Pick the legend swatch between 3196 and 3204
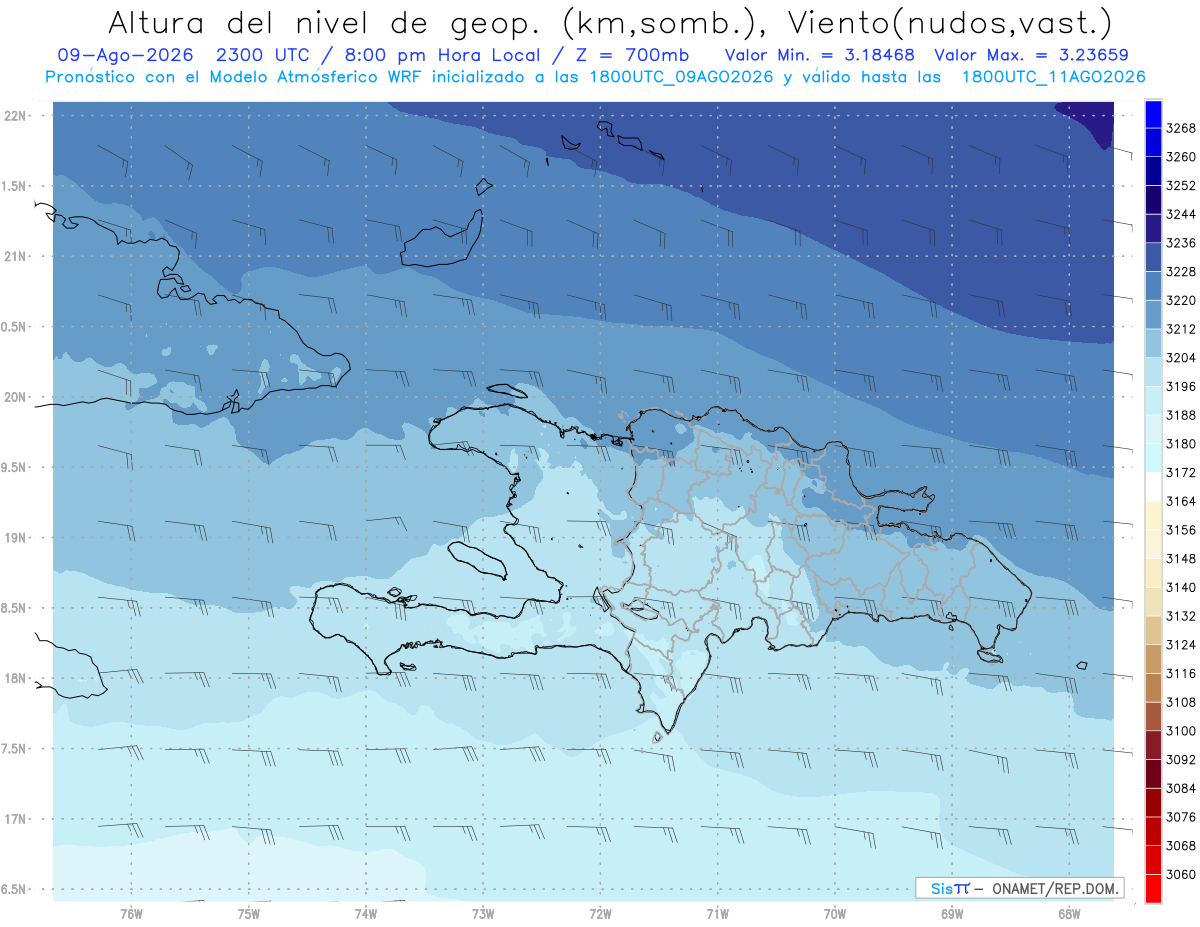 [1153, 372]
